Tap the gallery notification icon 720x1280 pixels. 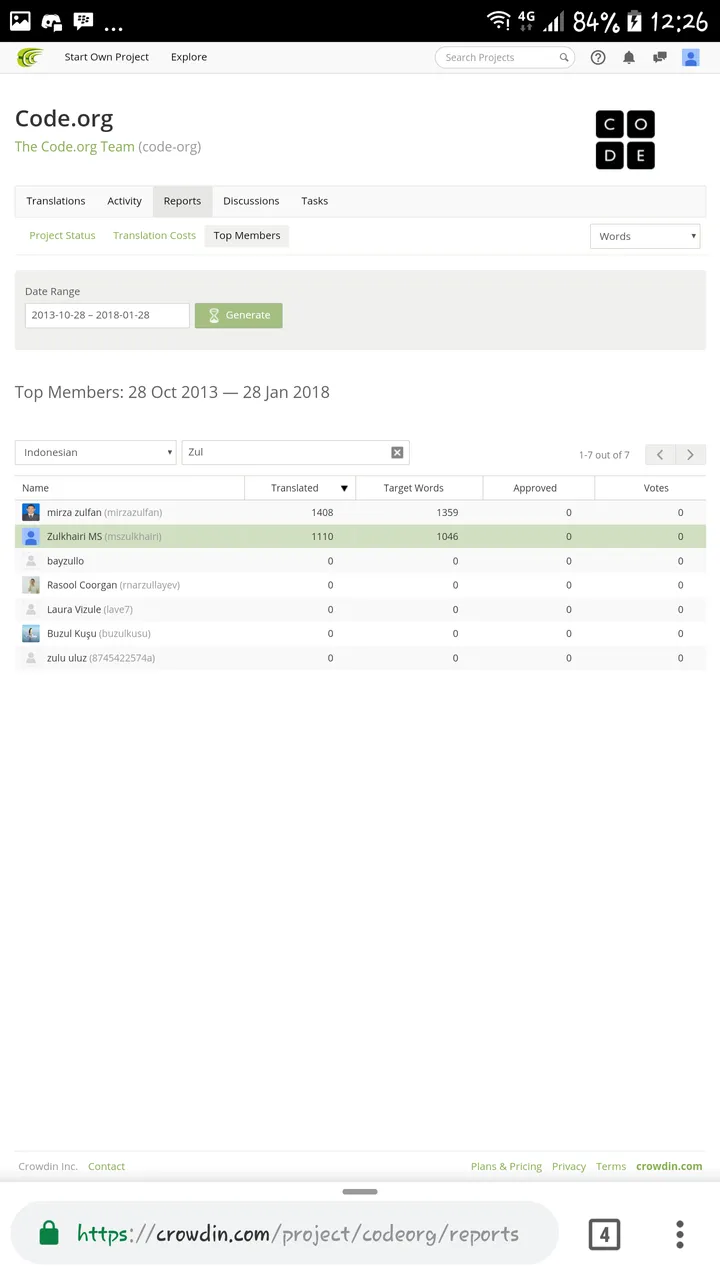click(20, 20)
